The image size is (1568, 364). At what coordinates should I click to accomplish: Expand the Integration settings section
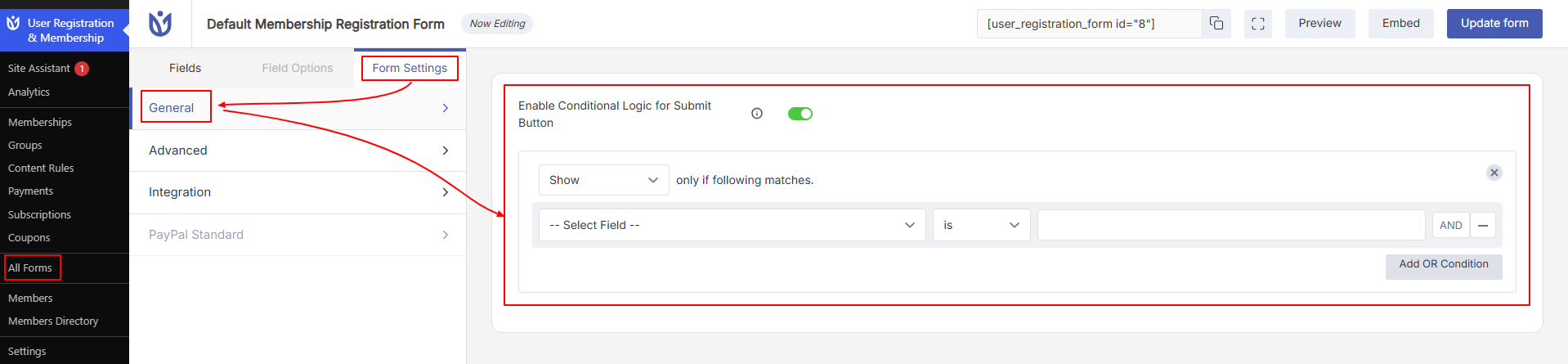(298, 192)
